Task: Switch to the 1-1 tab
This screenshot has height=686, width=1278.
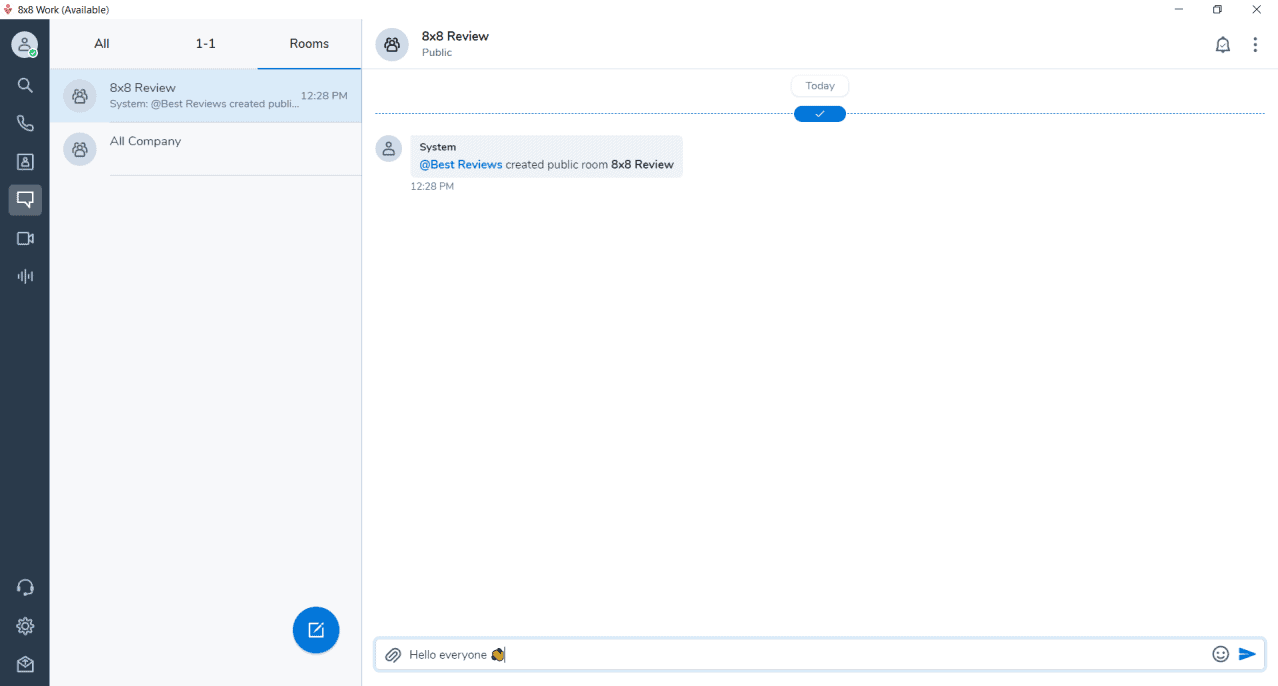Action: tap(206, 43)
